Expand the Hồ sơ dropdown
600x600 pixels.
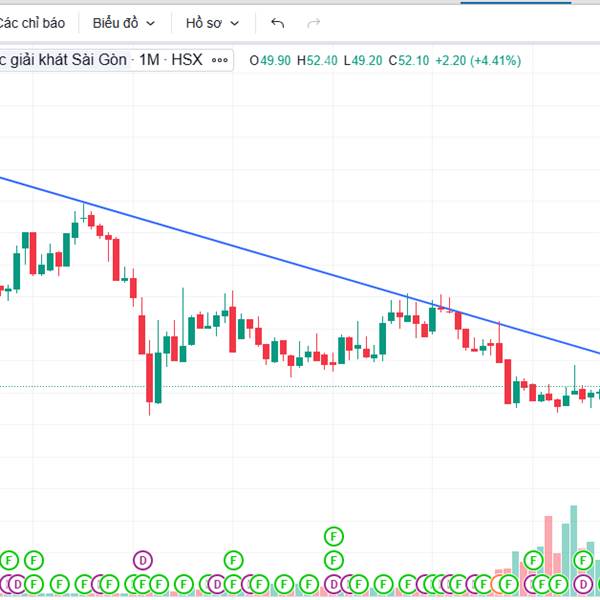(213, 23)
